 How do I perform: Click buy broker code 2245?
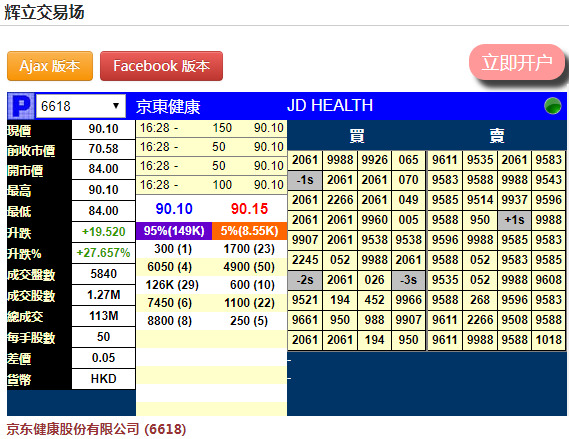click(305, 260)
